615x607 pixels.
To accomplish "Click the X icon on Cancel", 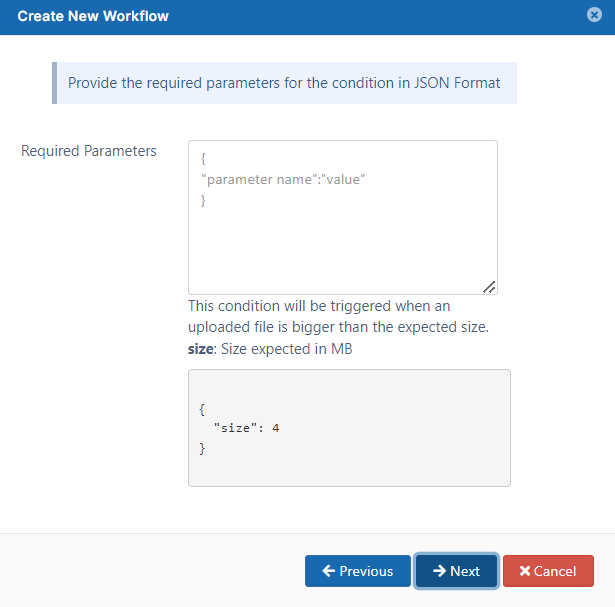I will coord(525,571).
